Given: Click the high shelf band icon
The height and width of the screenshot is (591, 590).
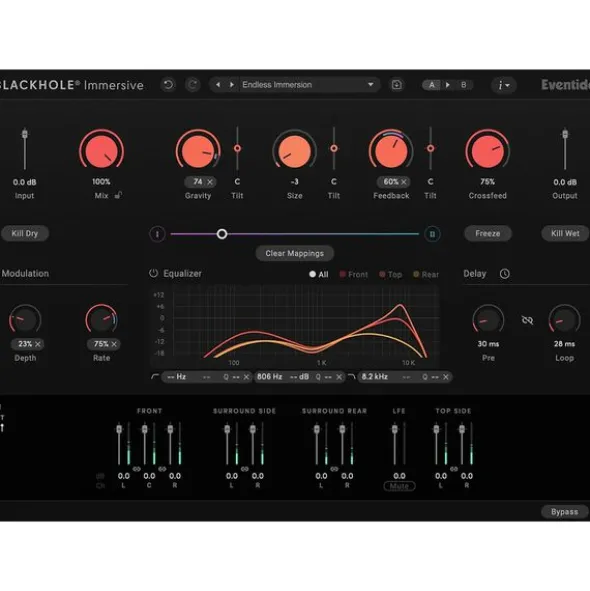Looking at the screenshot, I should pyautogui.click(x=351, y=377).
